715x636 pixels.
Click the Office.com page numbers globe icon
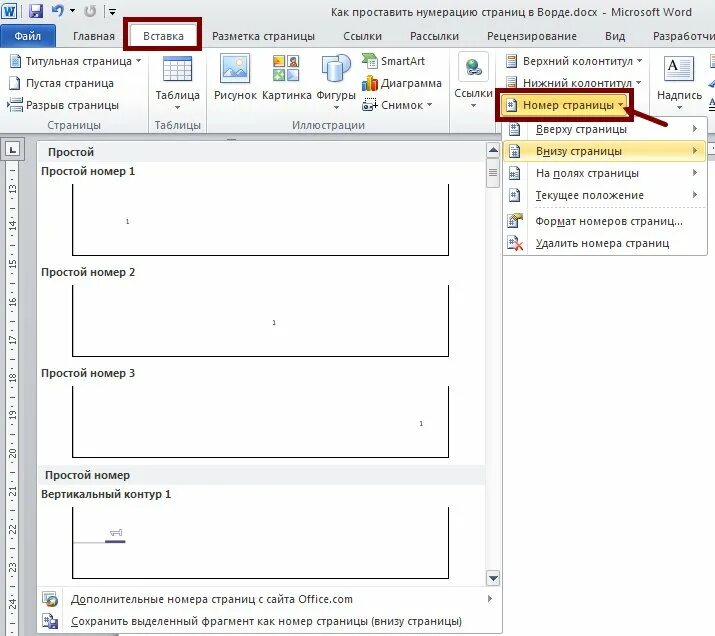[x=50, y=599]
